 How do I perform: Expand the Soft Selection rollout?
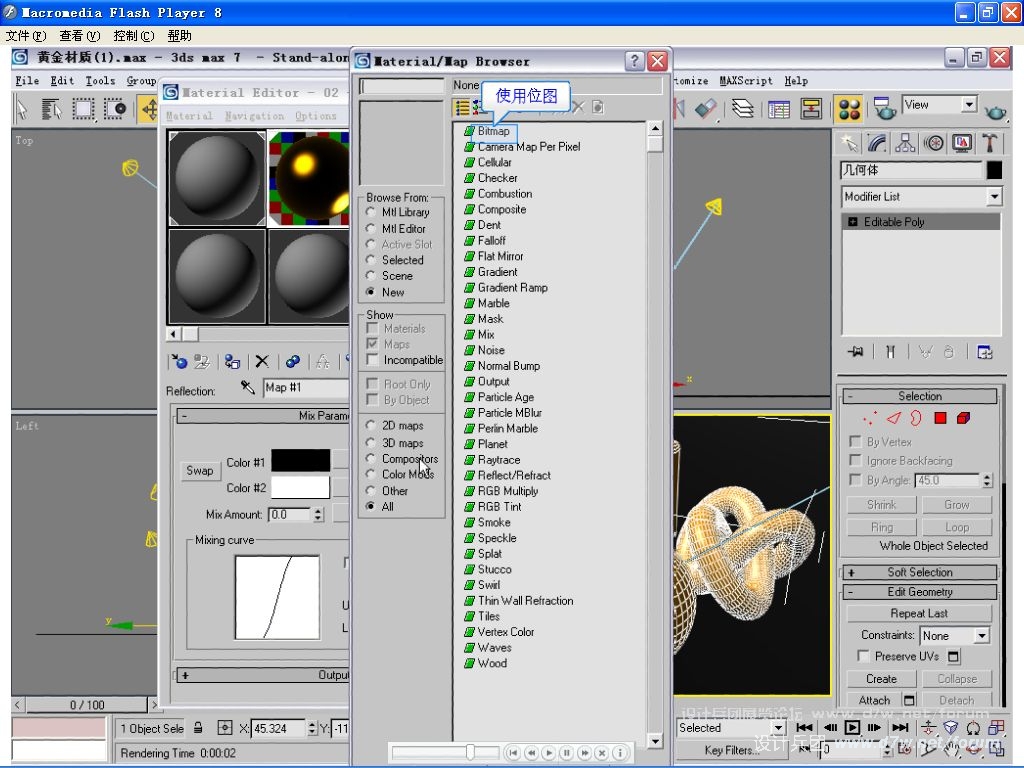919,572
